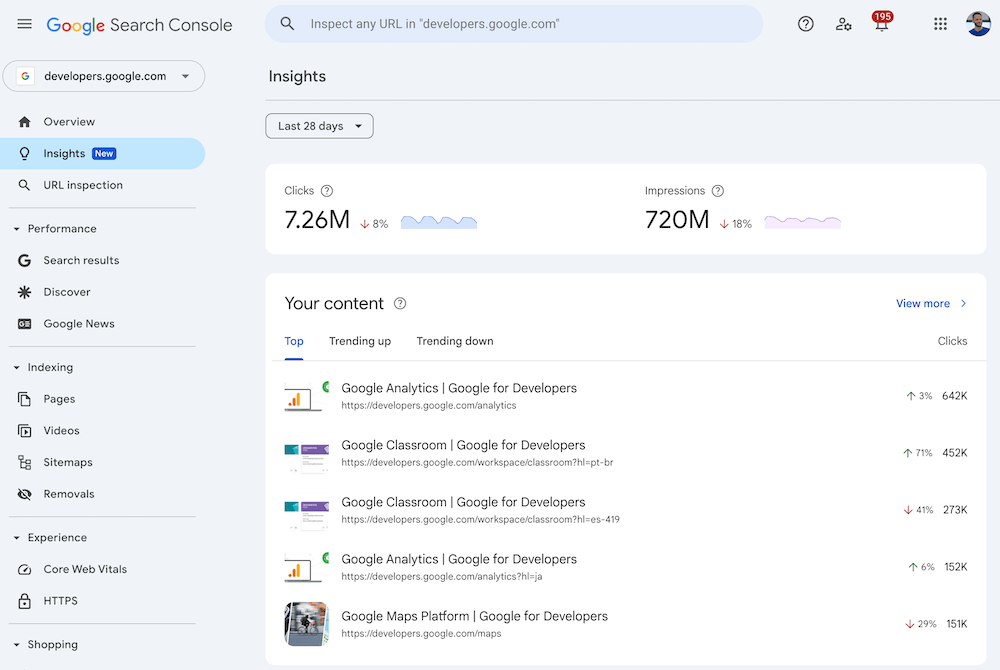The image size is (1000, 670).
Task: Open the Search results report
Action: pos(102,260)
